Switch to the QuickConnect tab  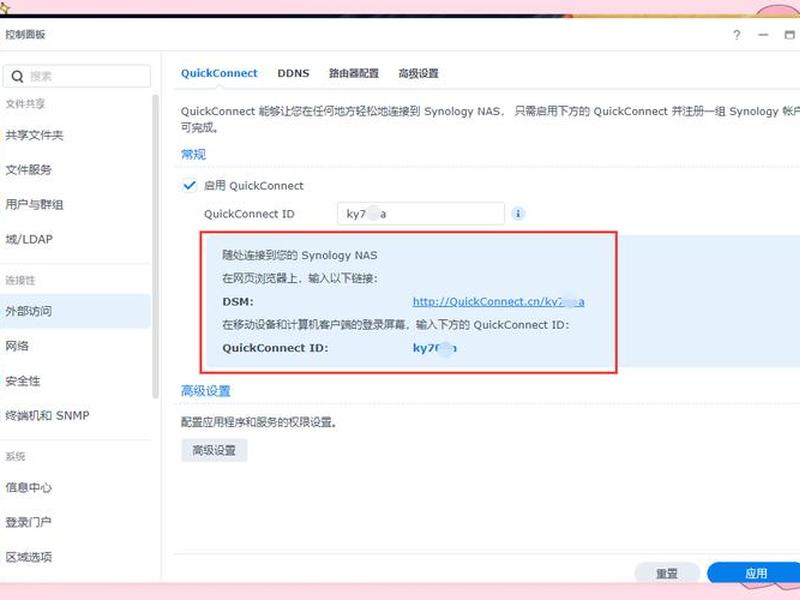click(x=219, y=73)
